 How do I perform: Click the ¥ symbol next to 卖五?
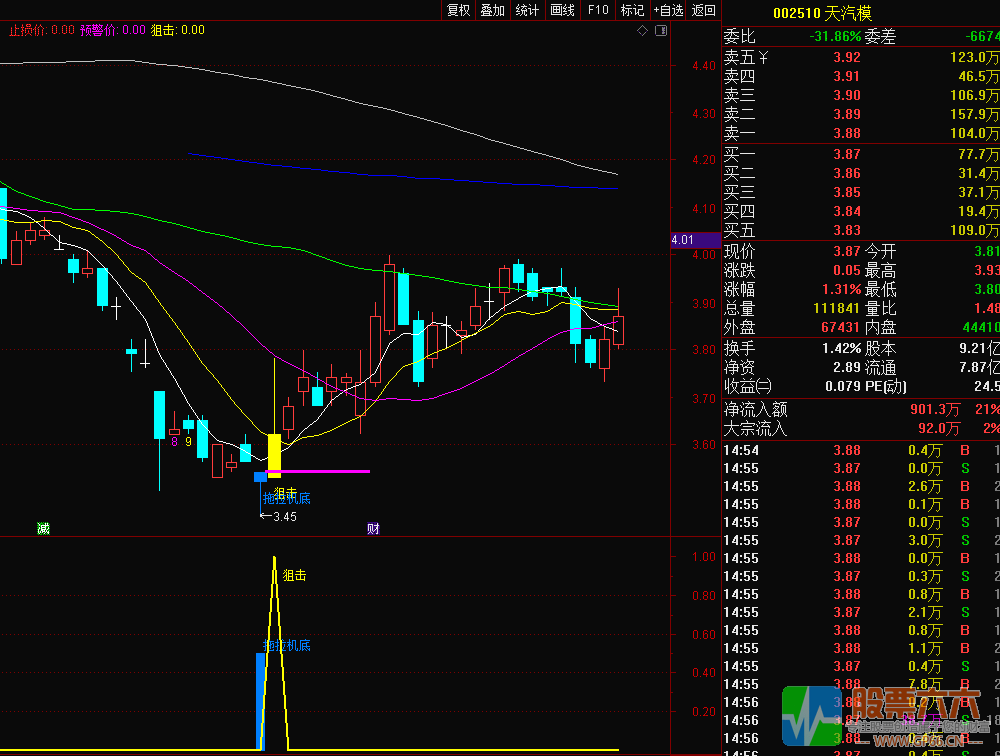[x=763, y=57]
